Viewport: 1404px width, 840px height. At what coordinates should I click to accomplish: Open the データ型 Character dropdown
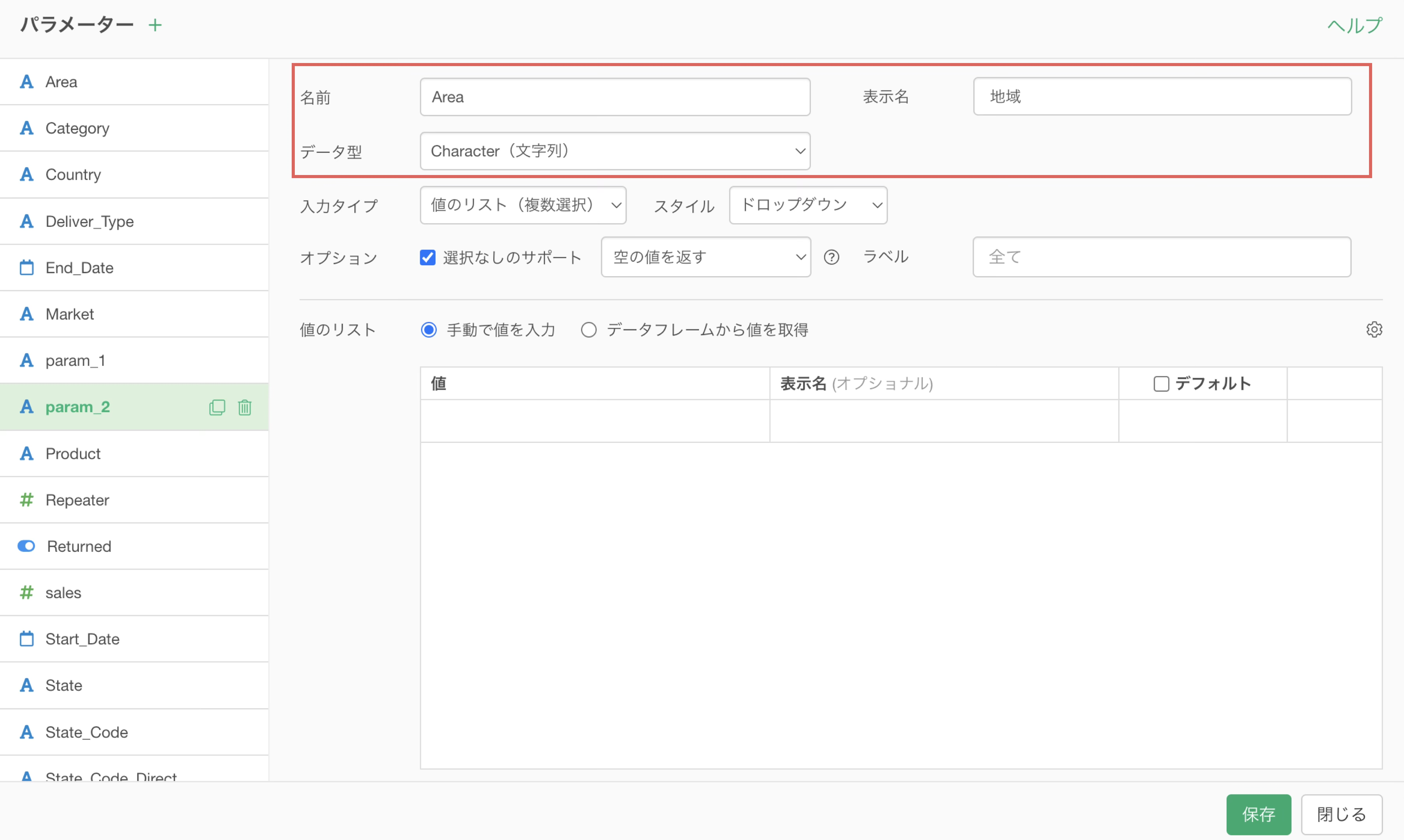tap(614, 151)
